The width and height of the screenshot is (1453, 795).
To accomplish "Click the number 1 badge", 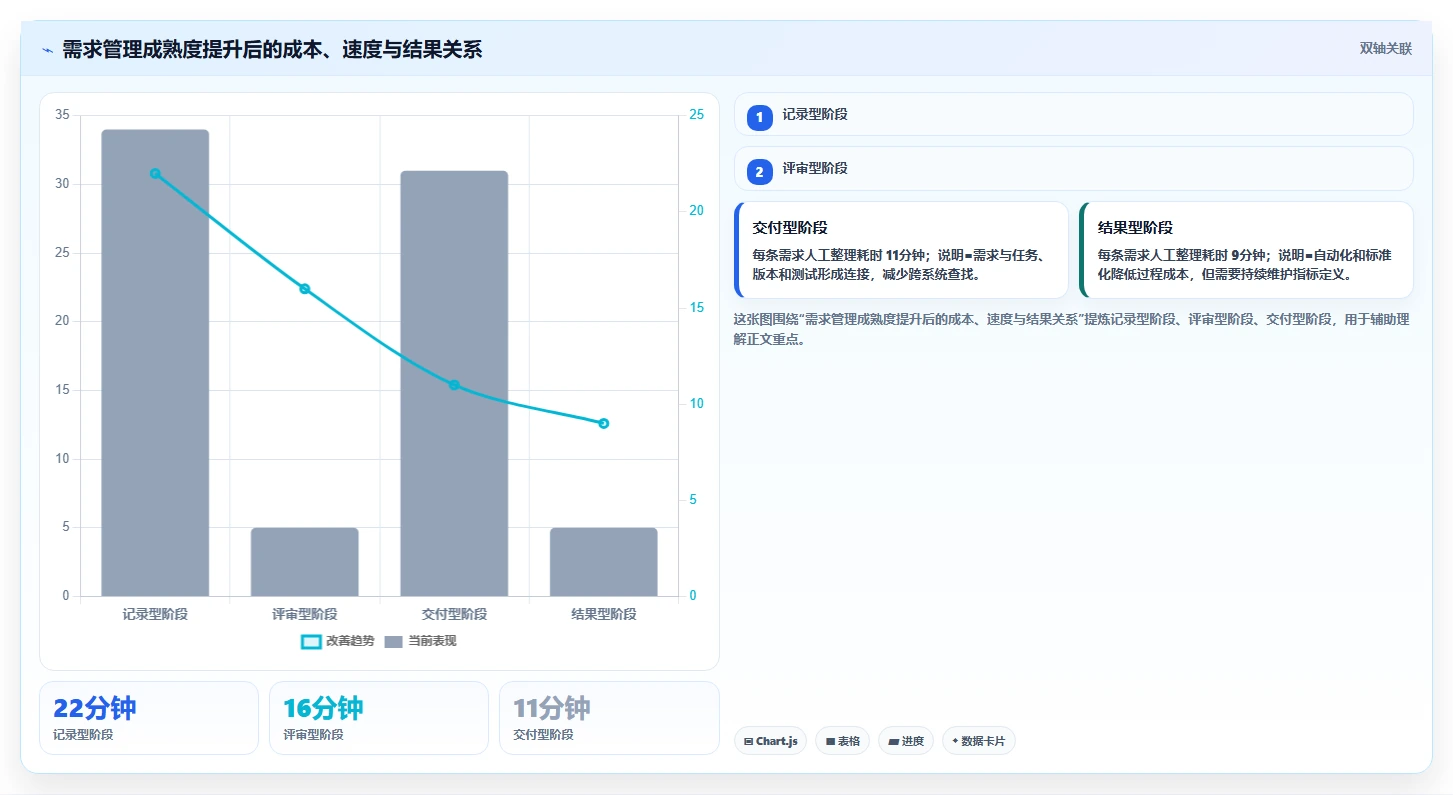I will pos(759,118).
